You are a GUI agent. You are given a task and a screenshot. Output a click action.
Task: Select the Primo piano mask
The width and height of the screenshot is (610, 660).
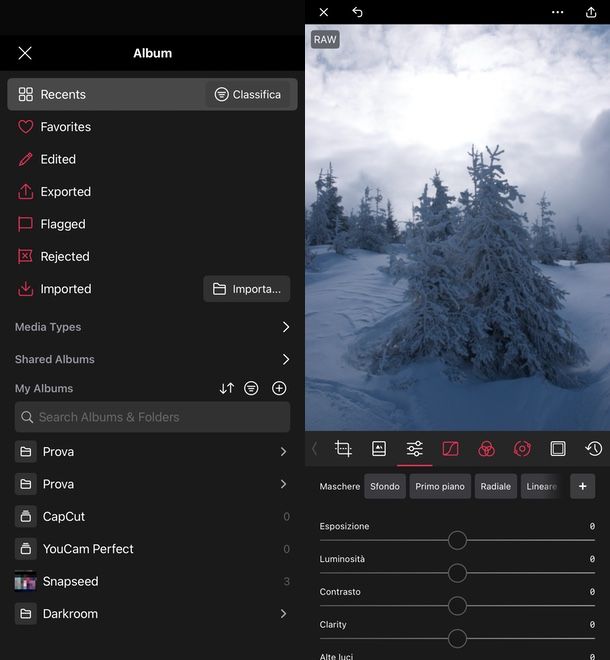click(x=440, y=486)
